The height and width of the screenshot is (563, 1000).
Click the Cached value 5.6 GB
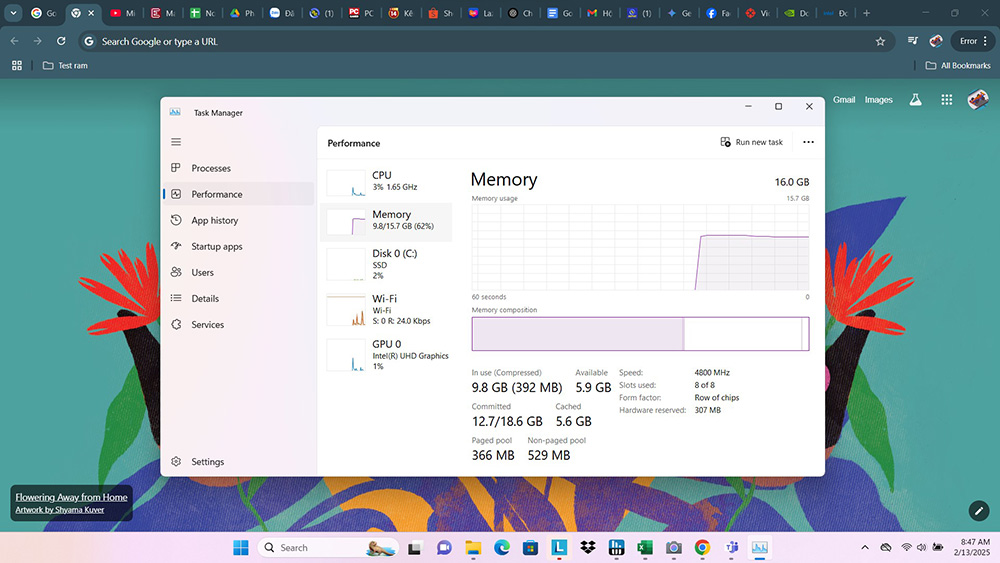click(573, 421)
